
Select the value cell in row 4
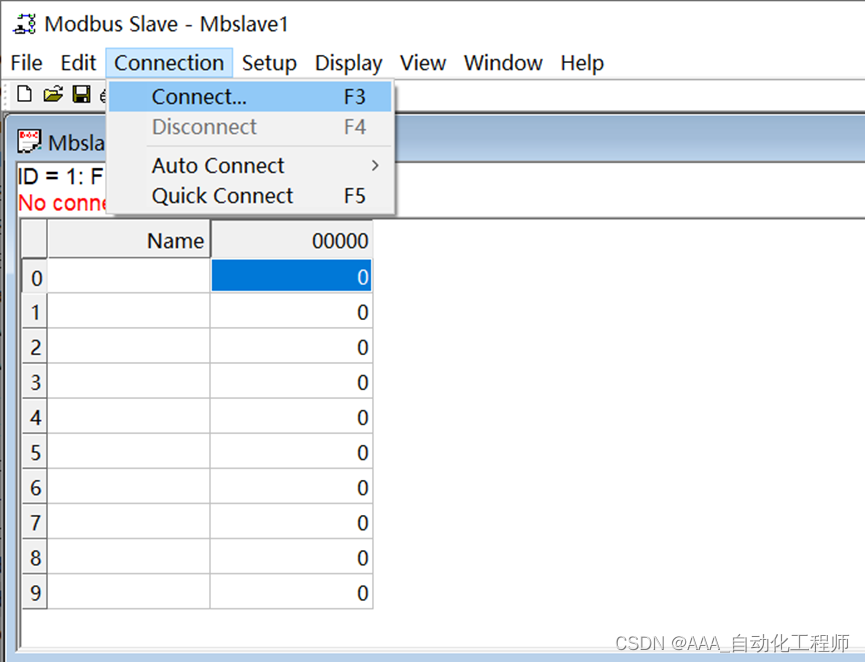pos(291,417)
